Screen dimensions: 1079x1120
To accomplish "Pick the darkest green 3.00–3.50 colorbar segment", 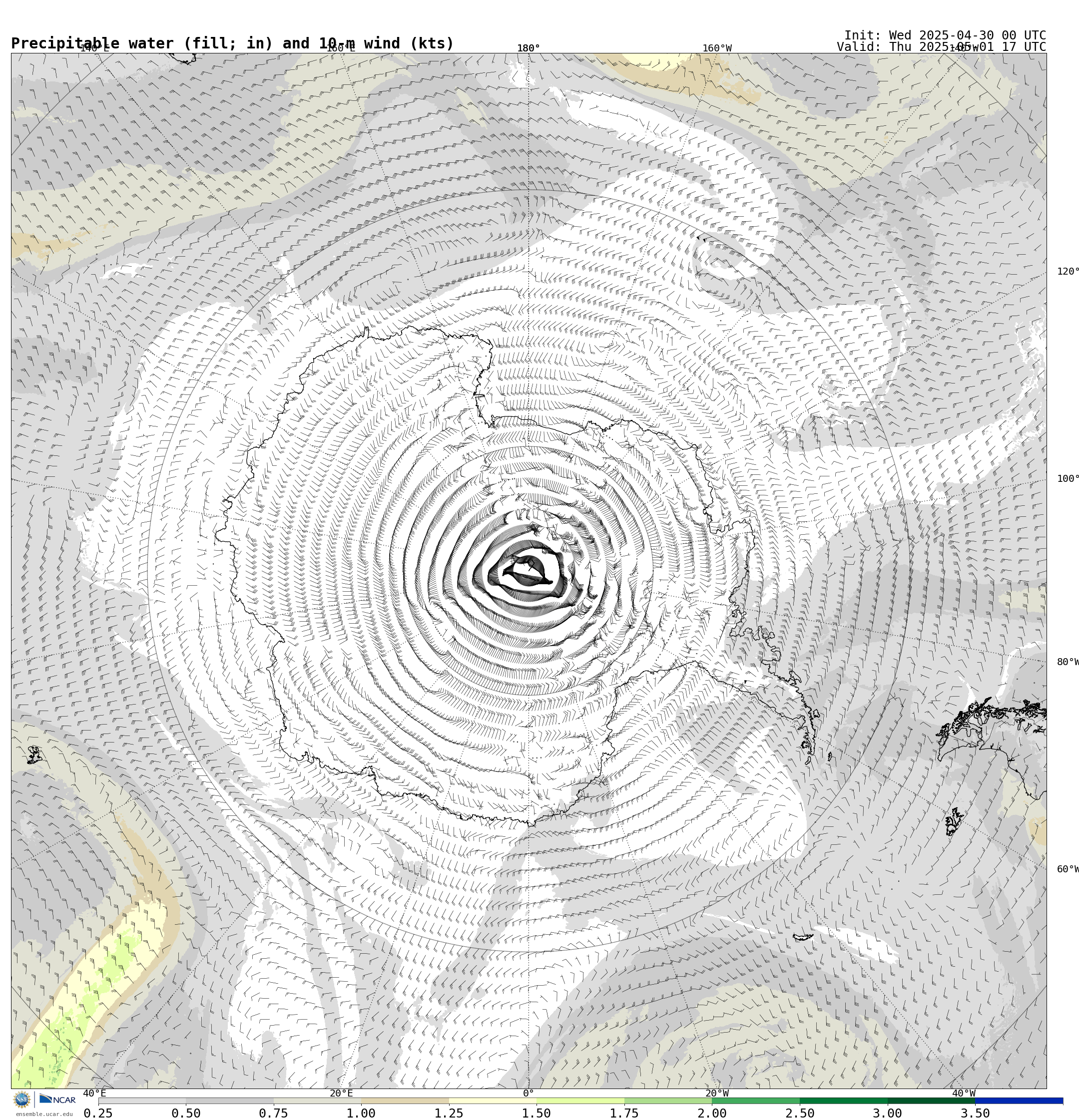I will [x=931, y=1101].
